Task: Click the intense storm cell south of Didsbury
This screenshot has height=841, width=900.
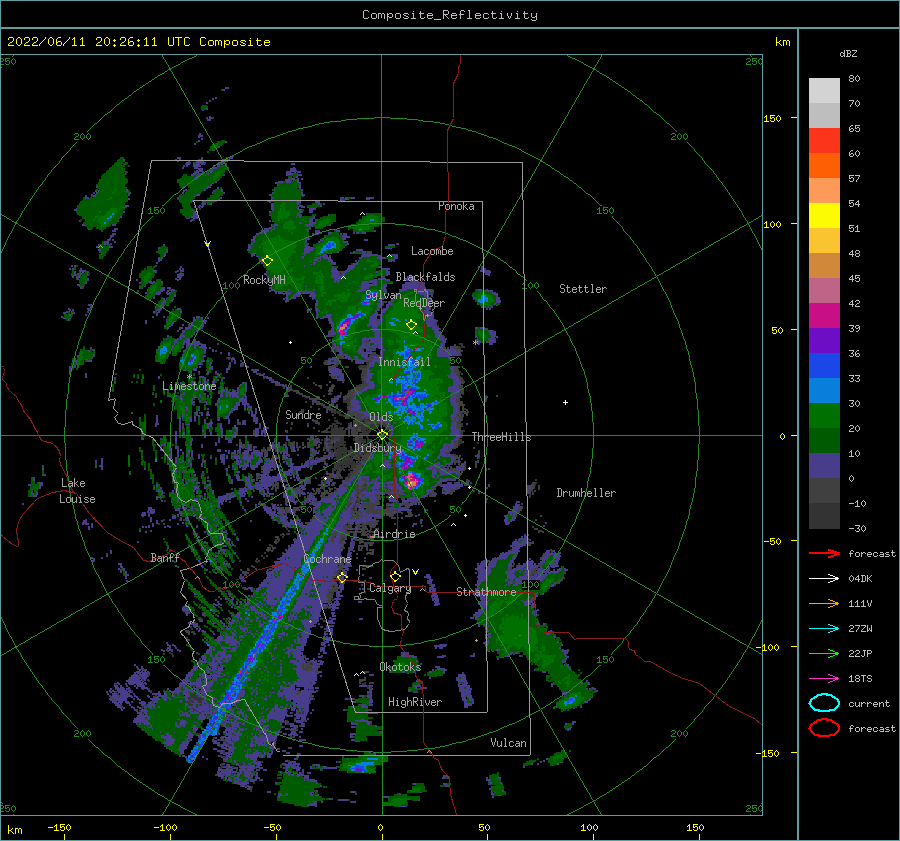Action: click(411, 481)
